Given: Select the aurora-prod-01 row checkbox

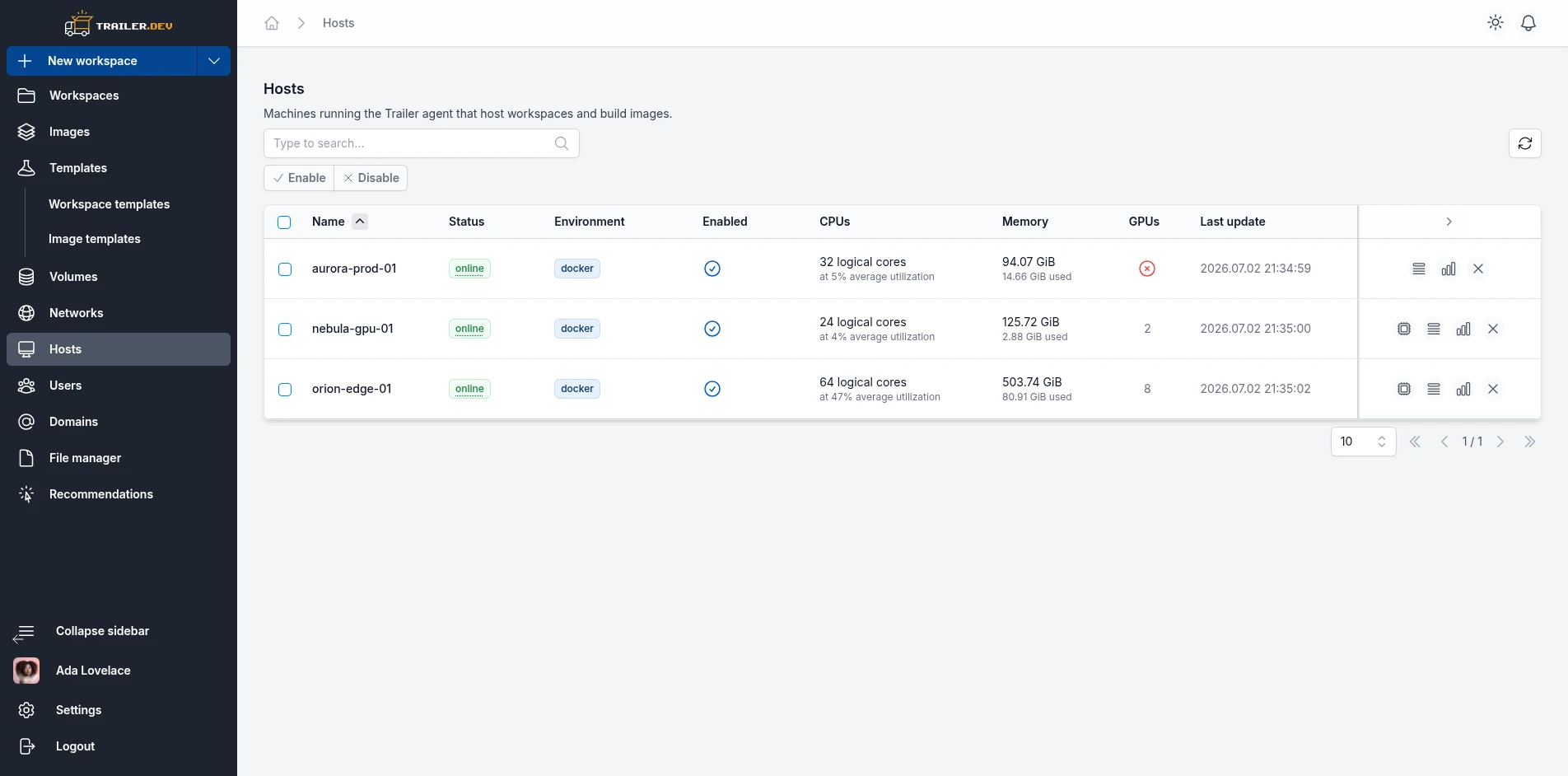Looking at the screenshot, I should click(x=285, y=269).
